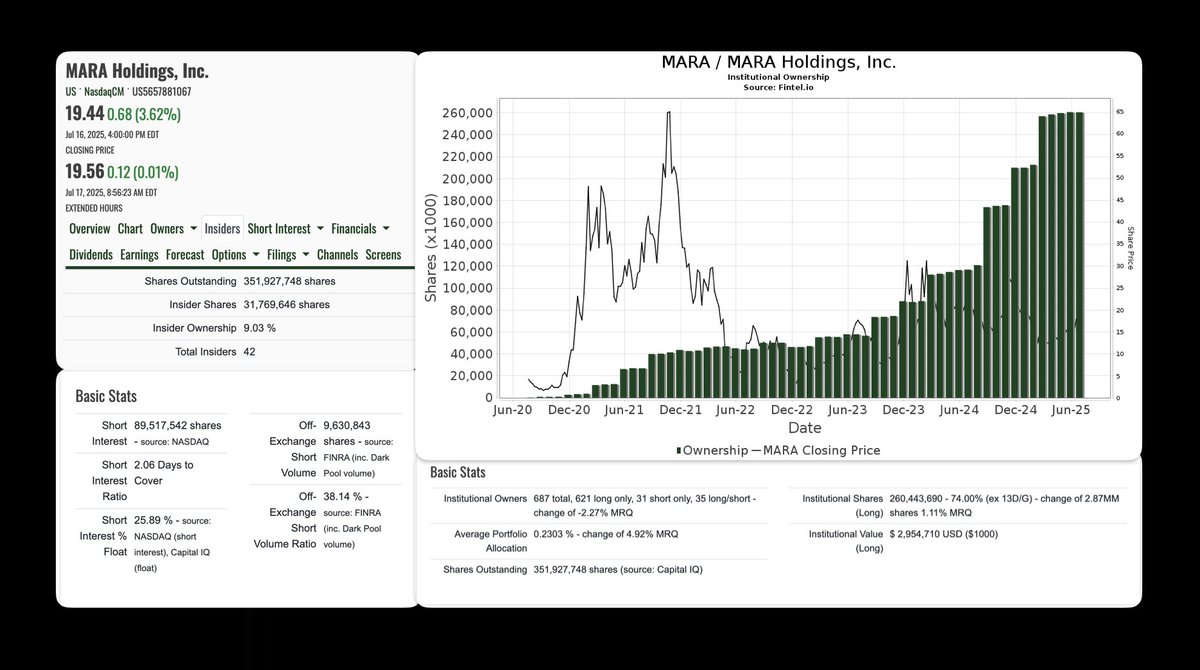1200x670 pixels.
Task: Click the 9,630,843 off-exchange shares value
Action: (348, 425)
